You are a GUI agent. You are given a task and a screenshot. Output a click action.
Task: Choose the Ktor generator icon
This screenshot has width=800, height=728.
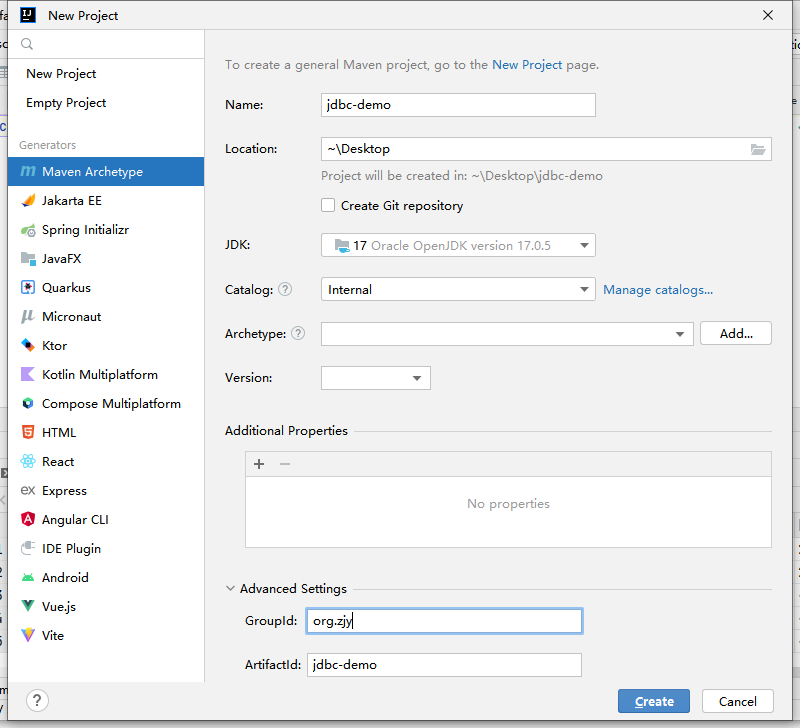[28, 346]
